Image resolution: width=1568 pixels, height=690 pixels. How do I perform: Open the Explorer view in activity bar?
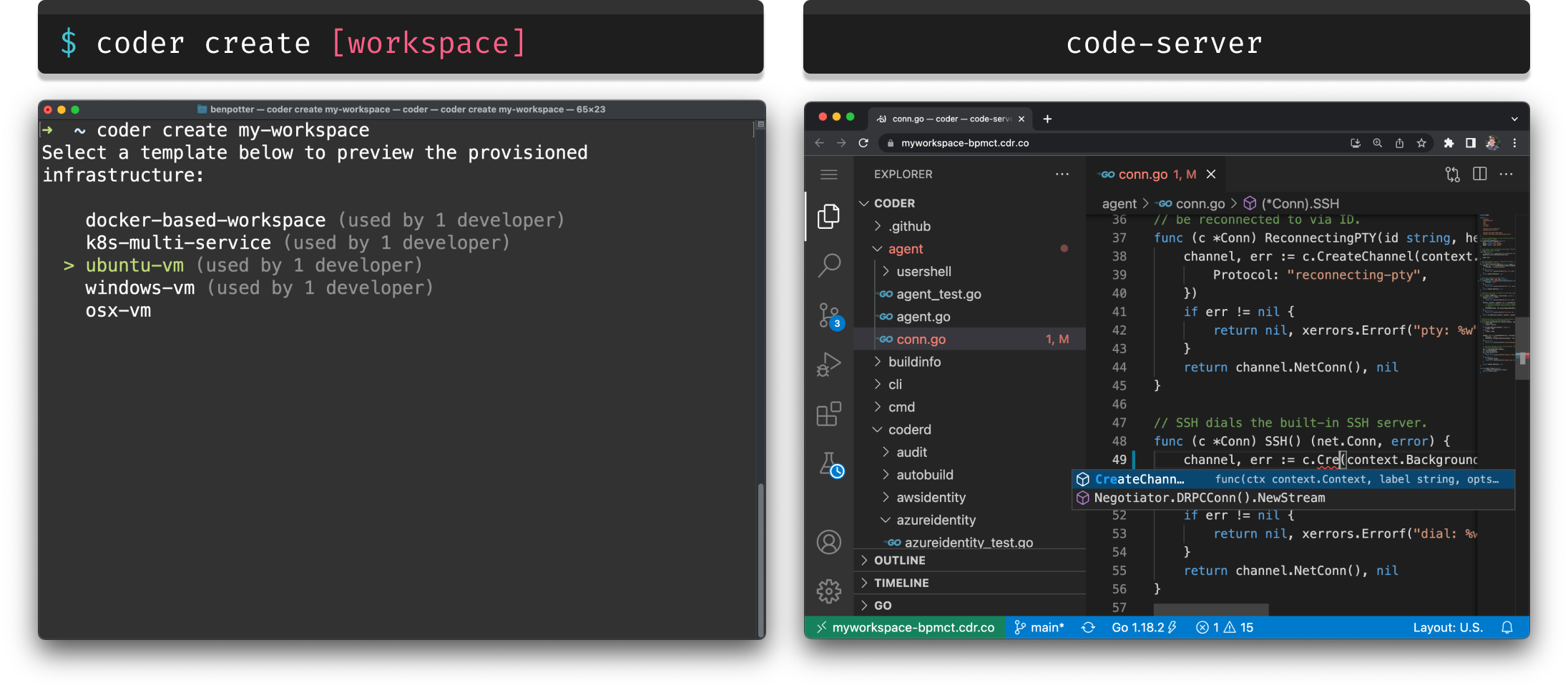[x=828, y=216]
